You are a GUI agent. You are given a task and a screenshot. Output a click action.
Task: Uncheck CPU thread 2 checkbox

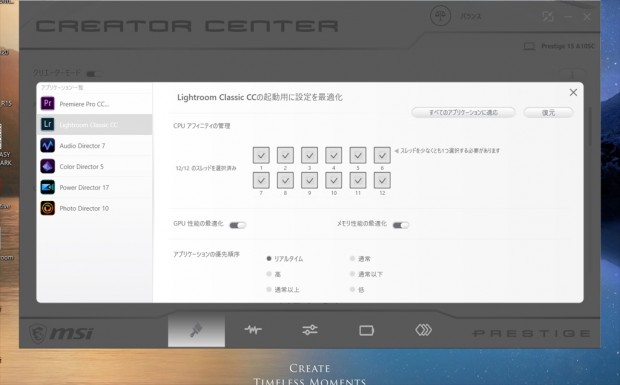(x=285, y=155)
